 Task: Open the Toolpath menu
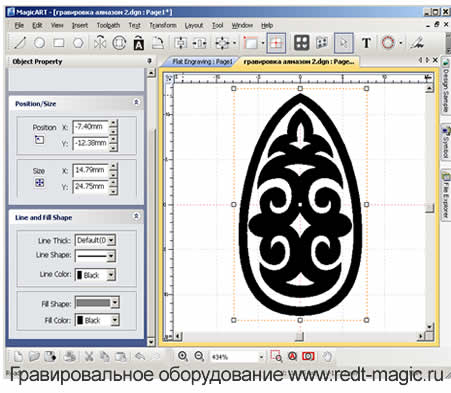(108, 25)
